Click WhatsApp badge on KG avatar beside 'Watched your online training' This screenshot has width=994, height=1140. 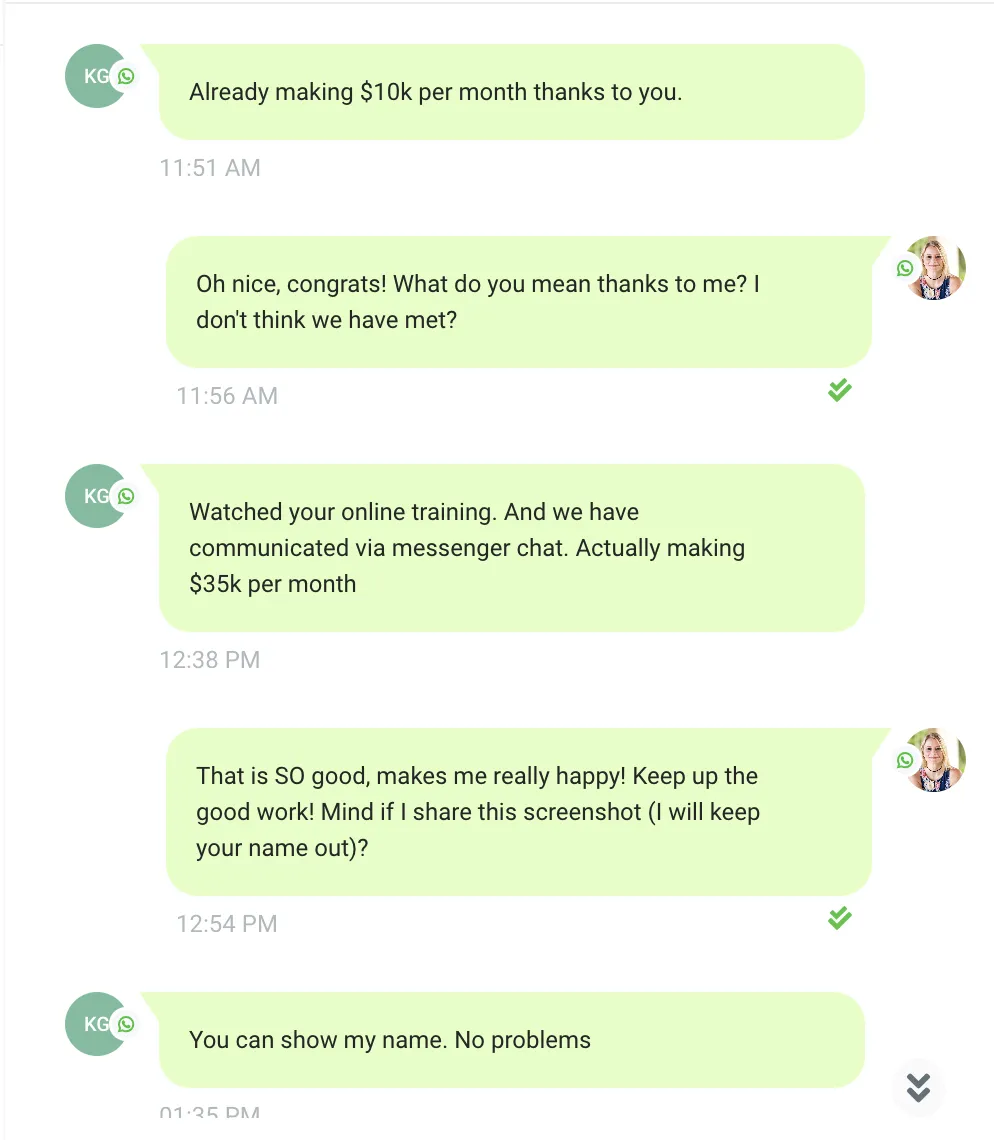126,496
